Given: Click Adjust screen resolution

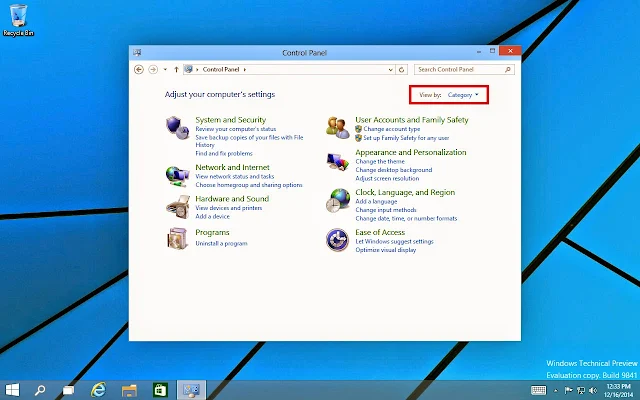Looking at the screenshot, I should click(x=387, y=178).
